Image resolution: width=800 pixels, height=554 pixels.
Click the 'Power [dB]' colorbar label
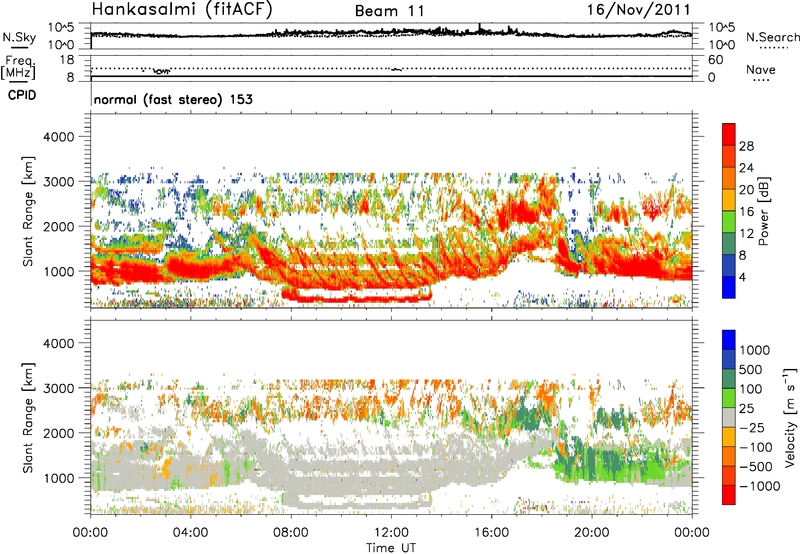(x=763, y=211)
